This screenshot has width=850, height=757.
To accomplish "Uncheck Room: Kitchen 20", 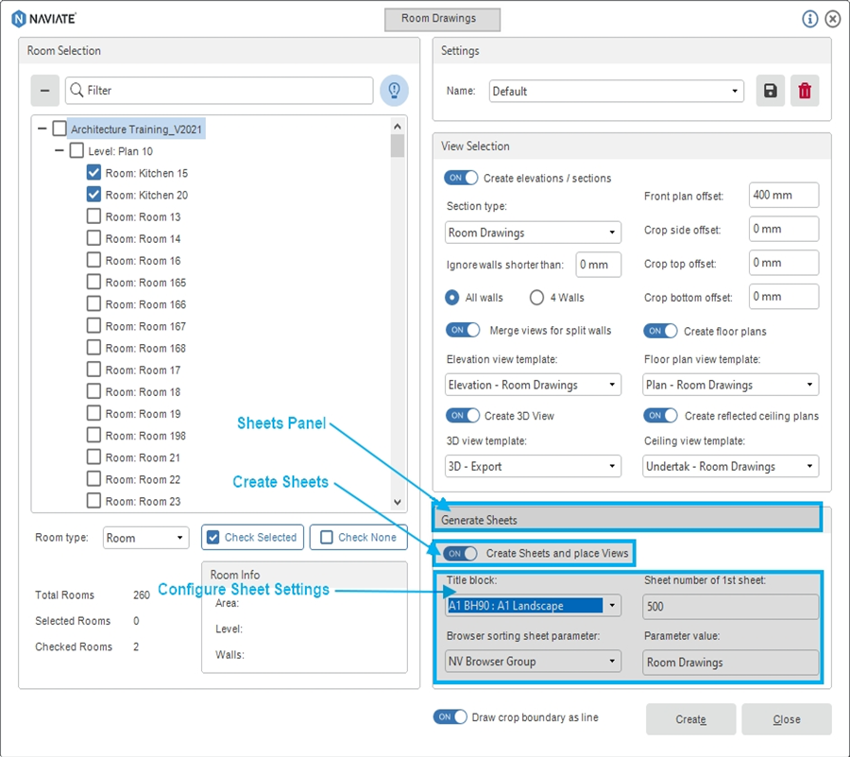I will click(94, 195).
